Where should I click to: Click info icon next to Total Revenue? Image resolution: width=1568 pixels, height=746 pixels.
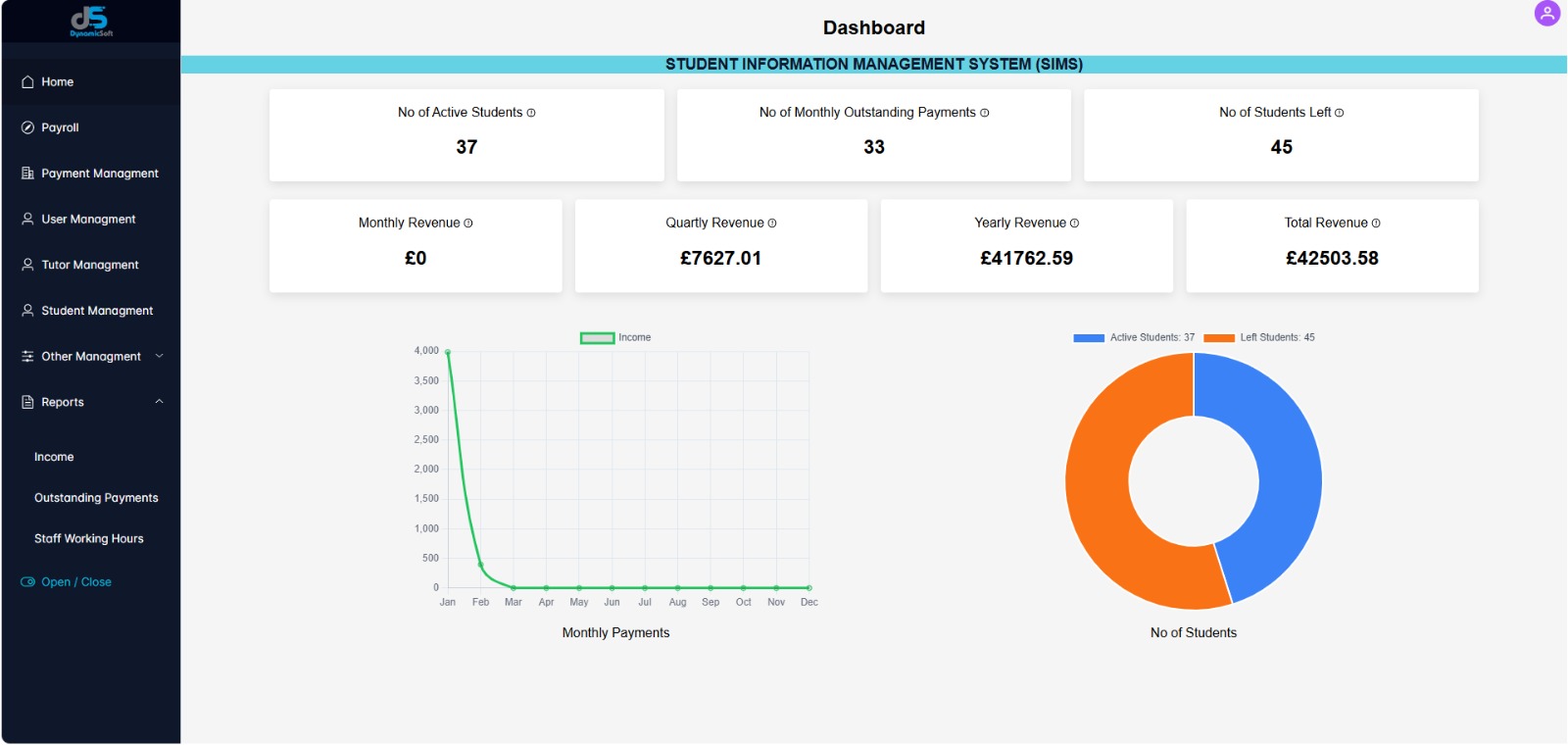(1376, 224)
